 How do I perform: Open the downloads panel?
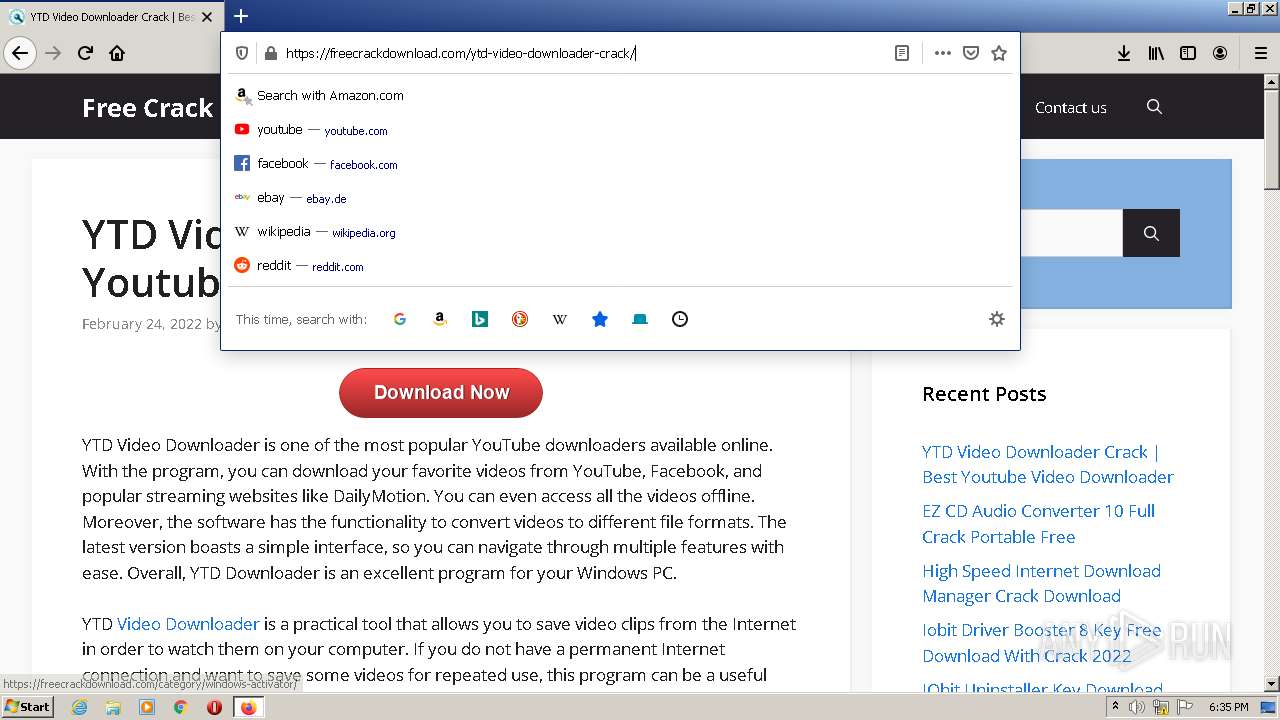click(x=1124, y=53)
